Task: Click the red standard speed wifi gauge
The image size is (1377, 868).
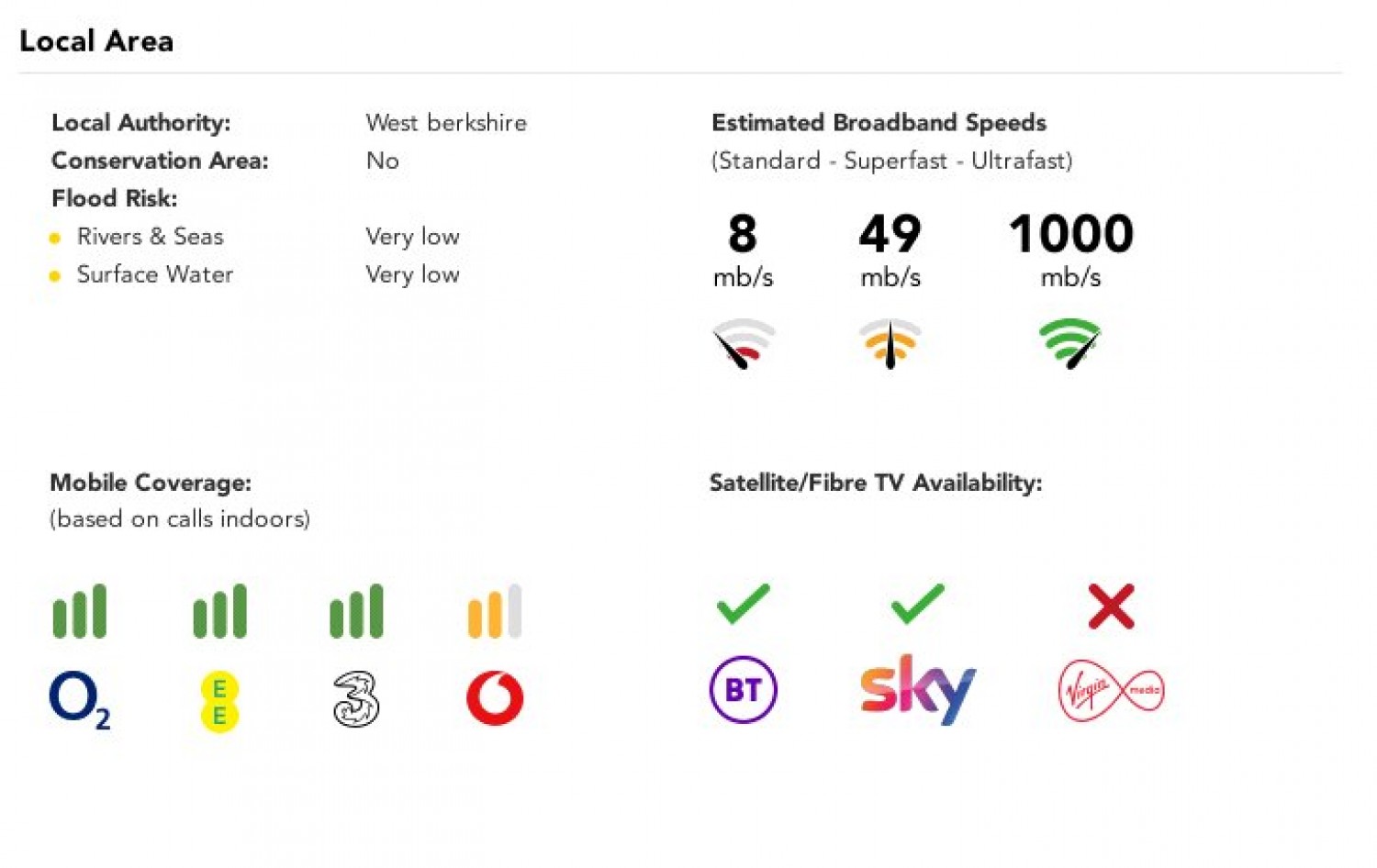Action: [x=744, y=343]
